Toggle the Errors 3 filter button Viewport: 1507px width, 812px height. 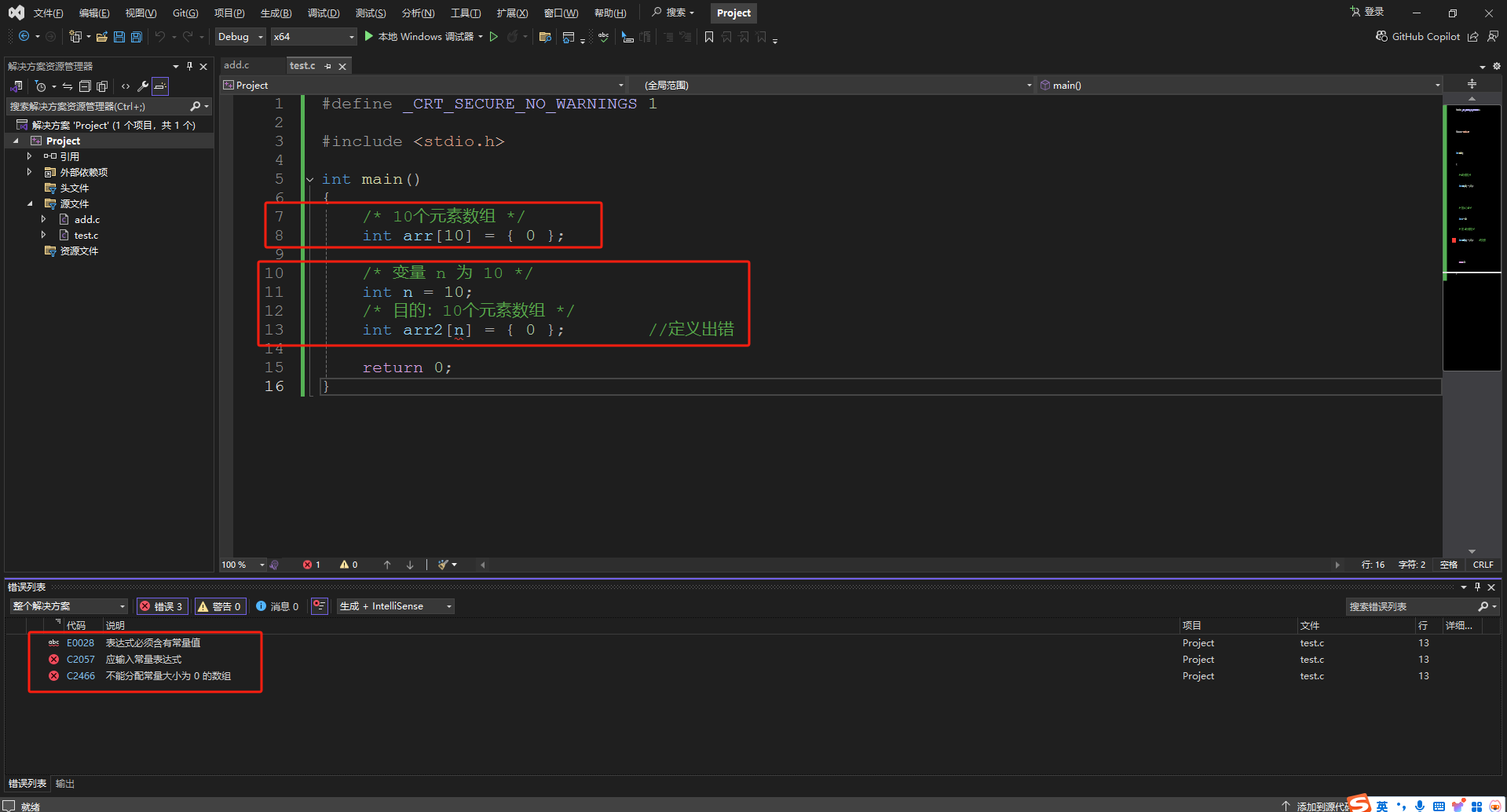click(x=161, y=606)
